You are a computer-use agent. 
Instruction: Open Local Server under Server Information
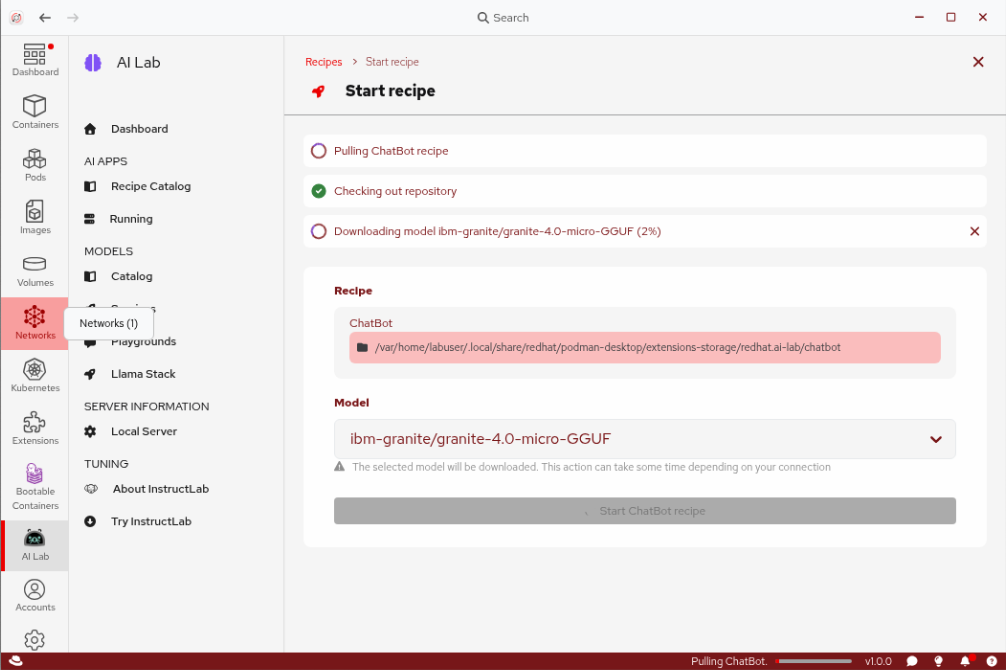click(x=143, y=431)
